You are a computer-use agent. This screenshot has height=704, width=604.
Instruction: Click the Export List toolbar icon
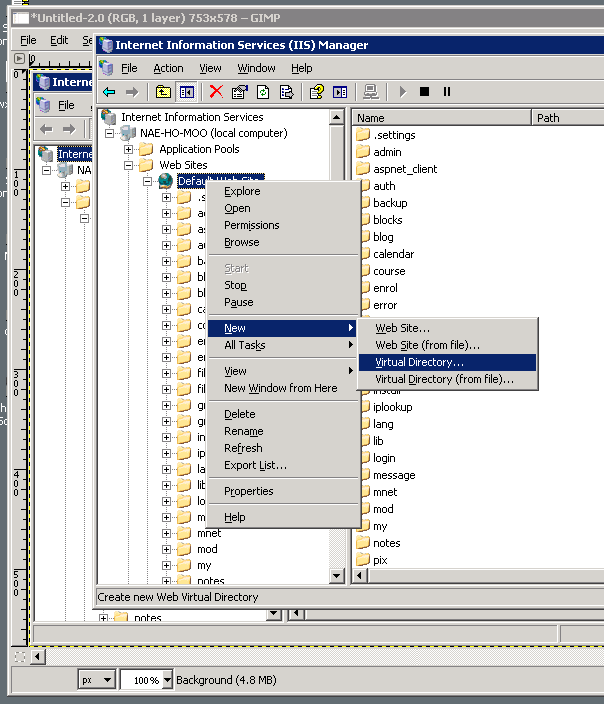click(x=286, y=92)
